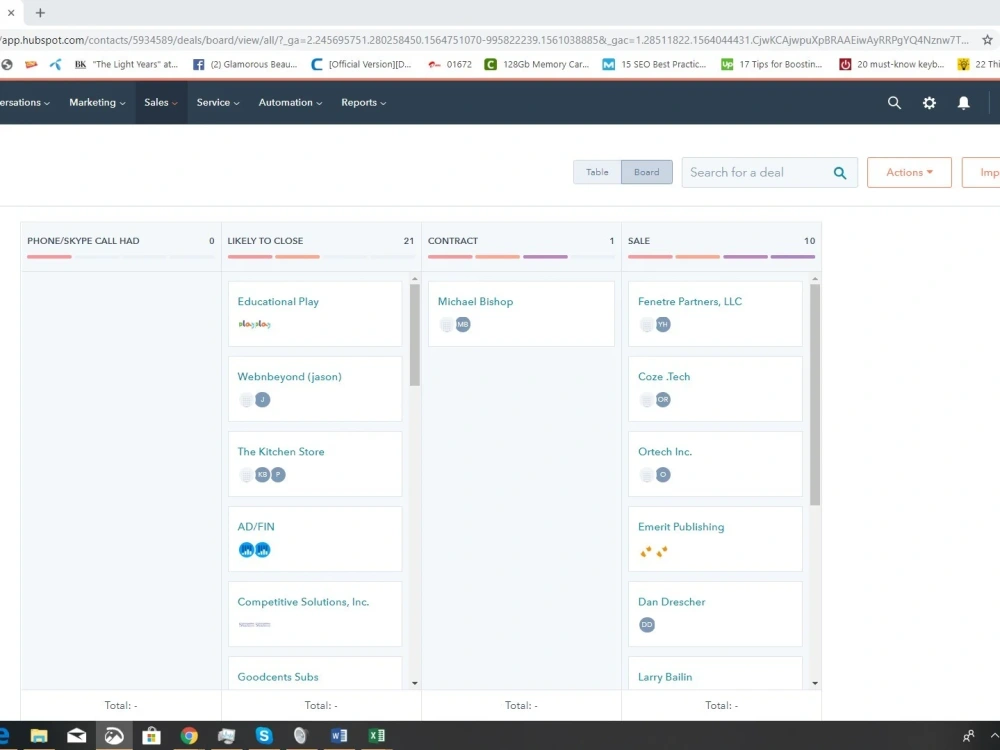Click the KB avatar on The Kitchen Store card
Screen dimensions: 1000x750
coord(262,475)
